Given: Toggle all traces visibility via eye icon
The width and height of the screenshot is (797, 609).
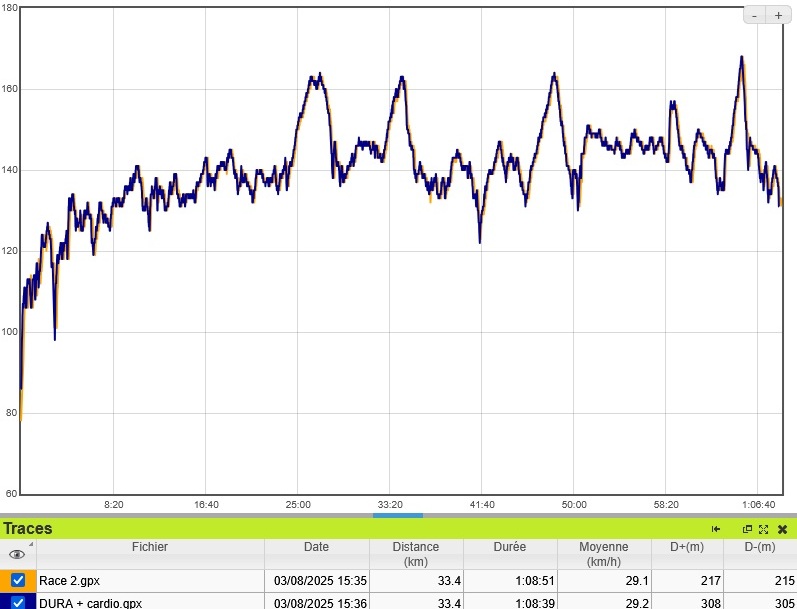Looking at the screenshot, I should point(16,554).
